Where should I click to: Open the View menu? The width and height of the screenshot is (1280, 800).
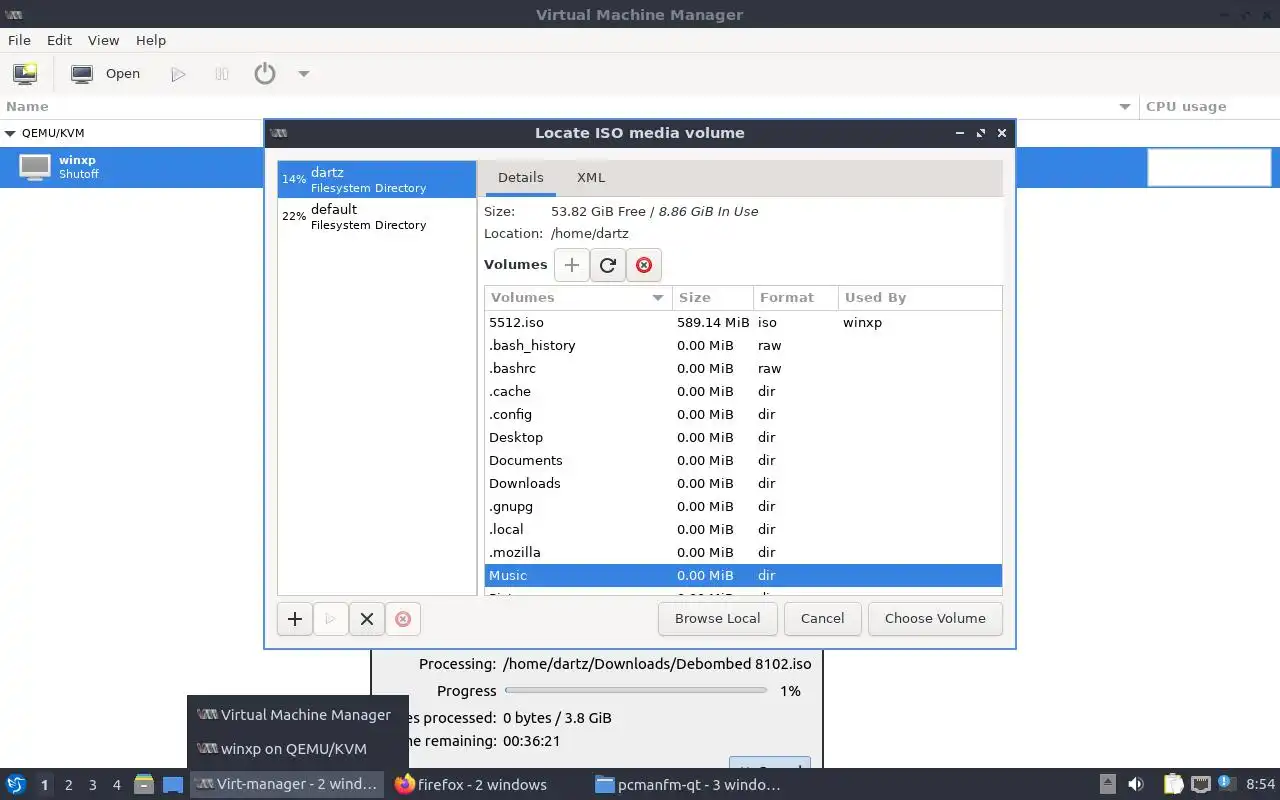[x=103, y=40]
